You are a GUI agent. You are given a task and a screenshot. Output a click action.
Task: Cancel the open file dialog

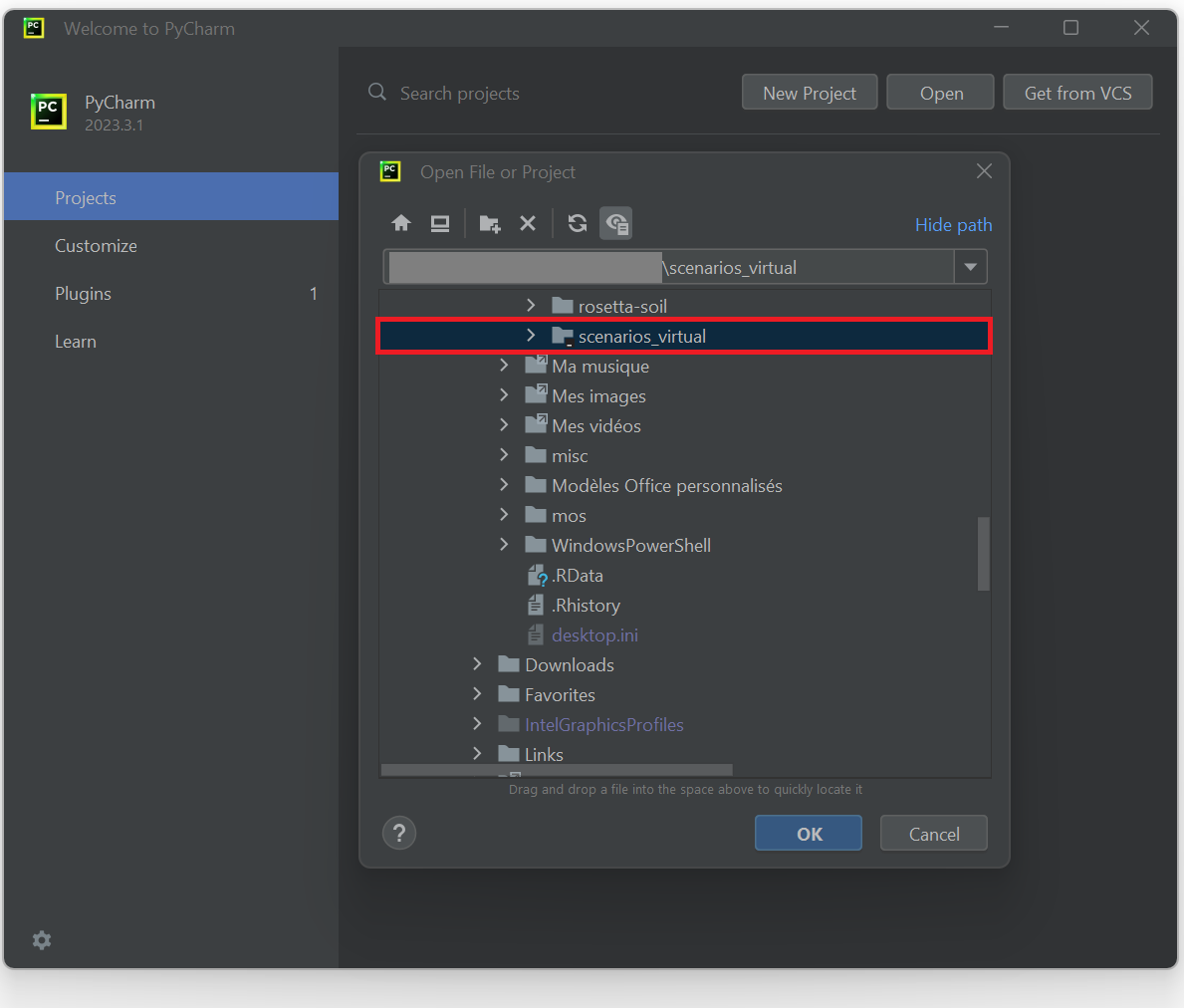click(934, 834)
